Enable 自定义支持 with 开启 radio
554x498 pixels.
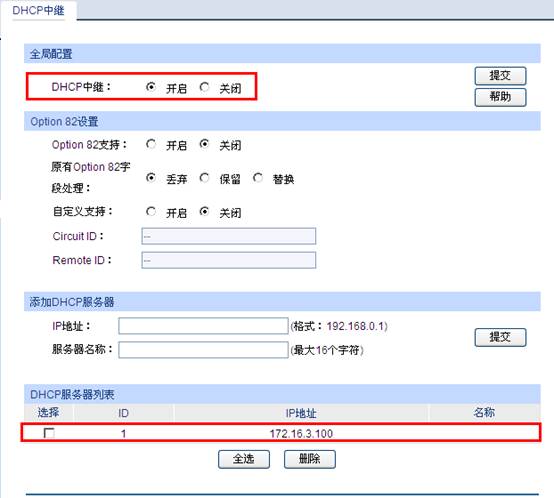pyautogui.click(x=151, y=212)
